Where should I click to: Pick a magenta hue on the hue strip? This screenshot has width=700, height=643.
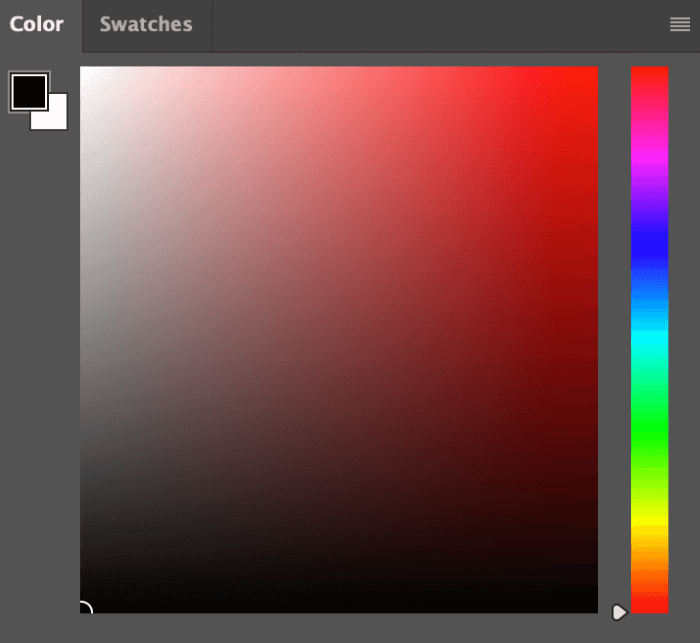click(x=650, y=157)
